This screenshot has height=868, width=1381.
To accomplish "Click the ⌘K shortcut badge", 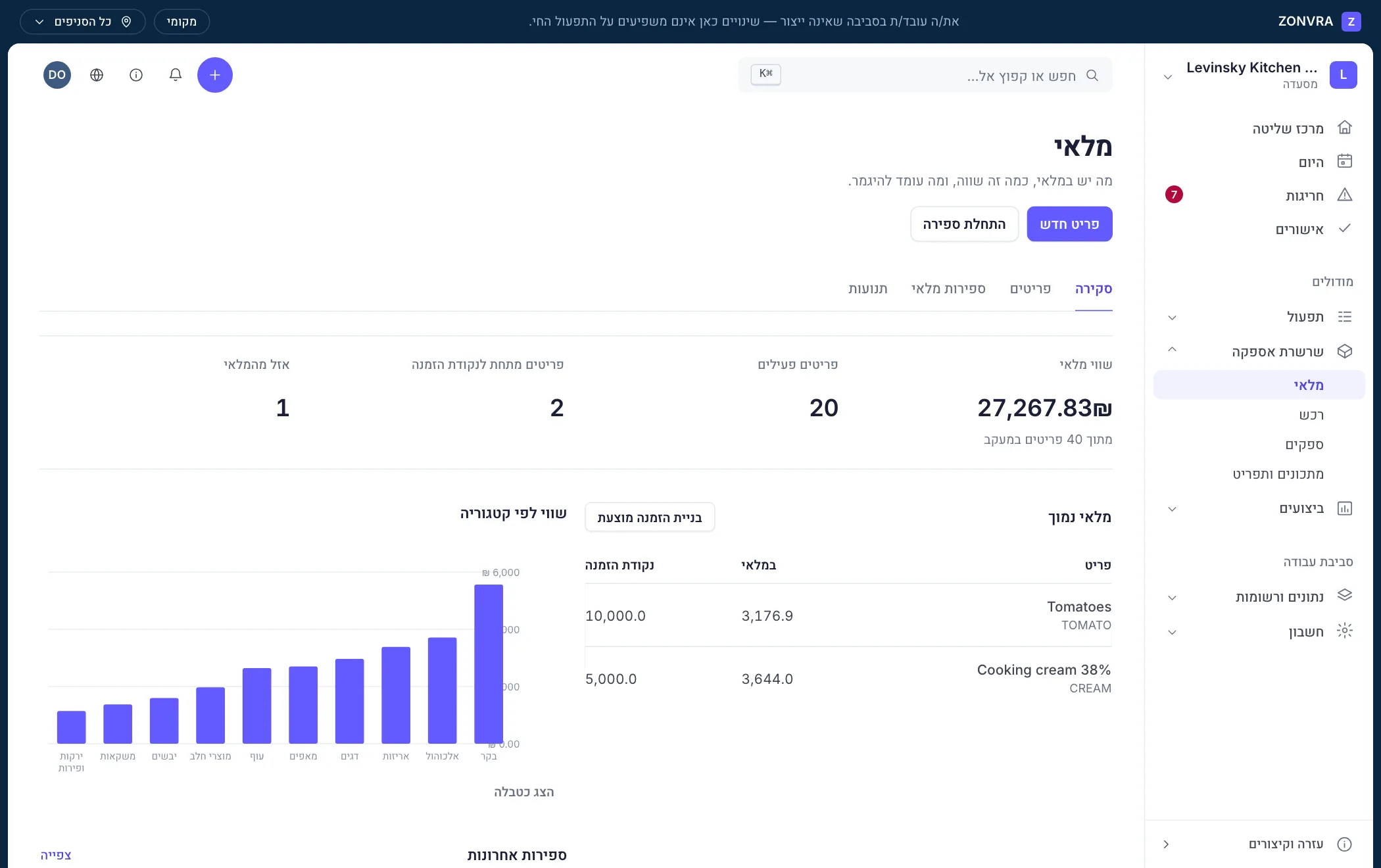I will (x=766, y=74).
